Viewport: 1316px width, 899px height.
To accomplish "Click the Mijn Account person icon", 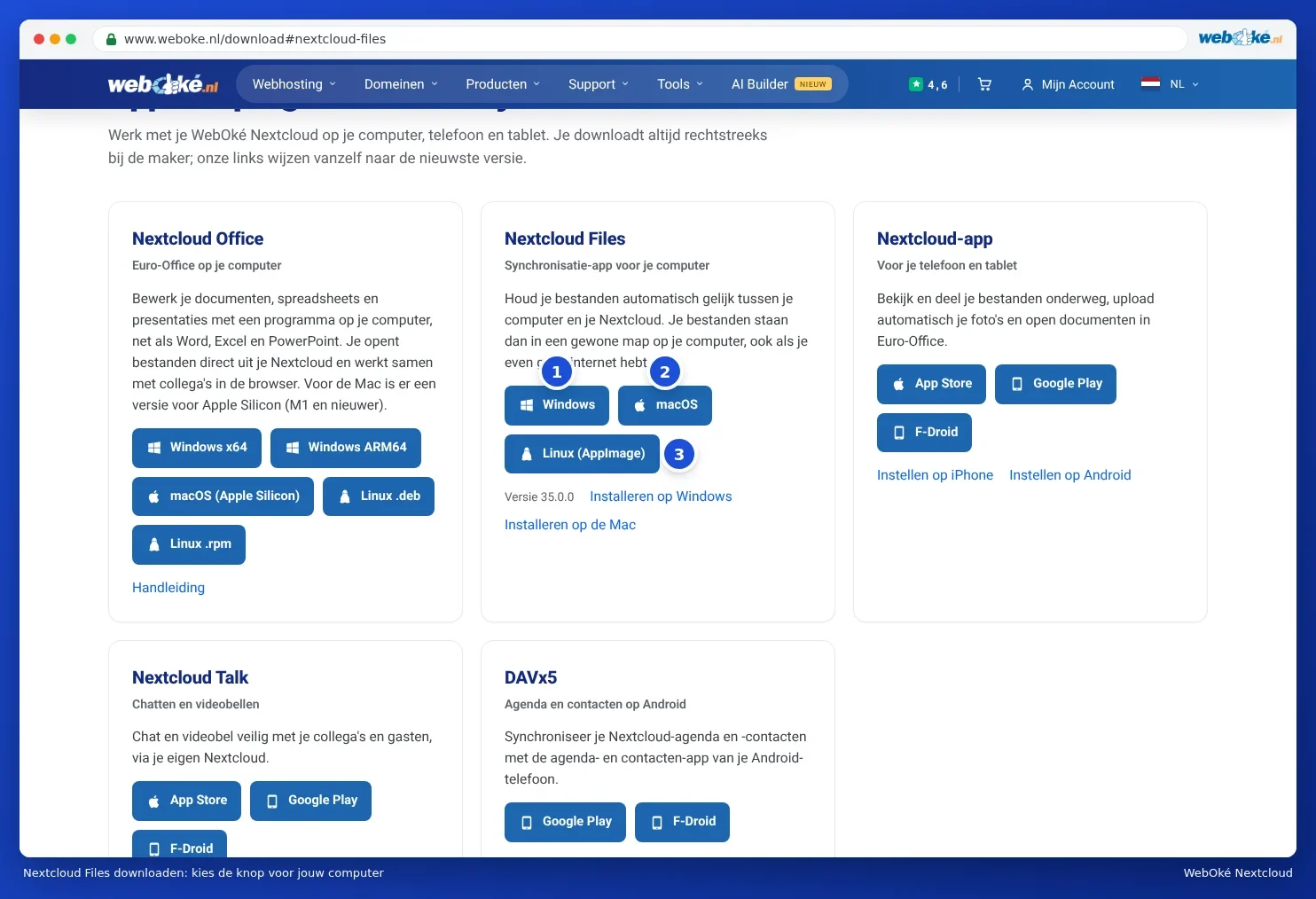I will coord(1028,84).
